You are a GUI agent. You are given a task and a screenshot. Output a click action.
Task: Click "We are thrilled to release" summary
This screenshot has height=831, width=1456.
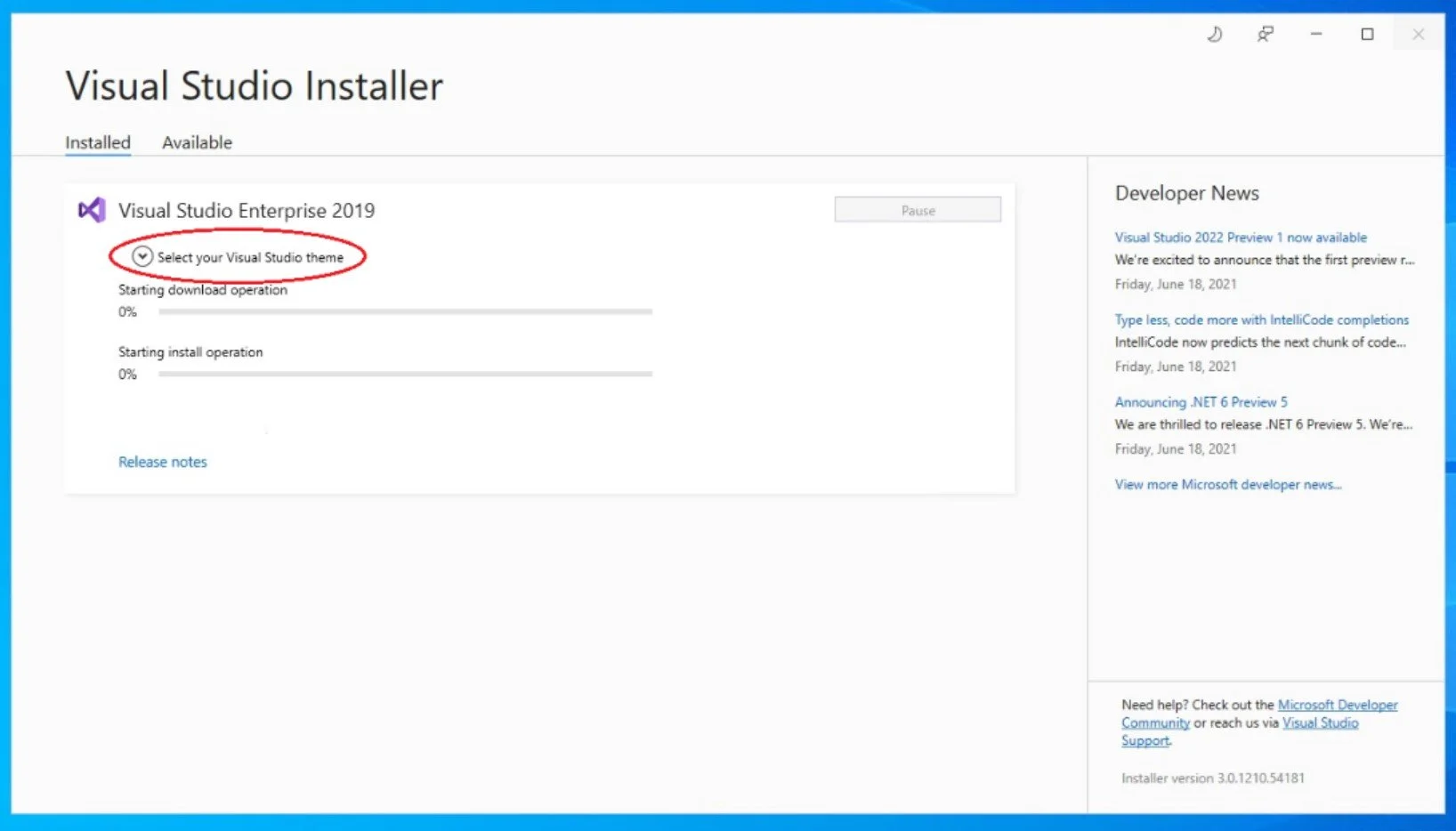1264,424
